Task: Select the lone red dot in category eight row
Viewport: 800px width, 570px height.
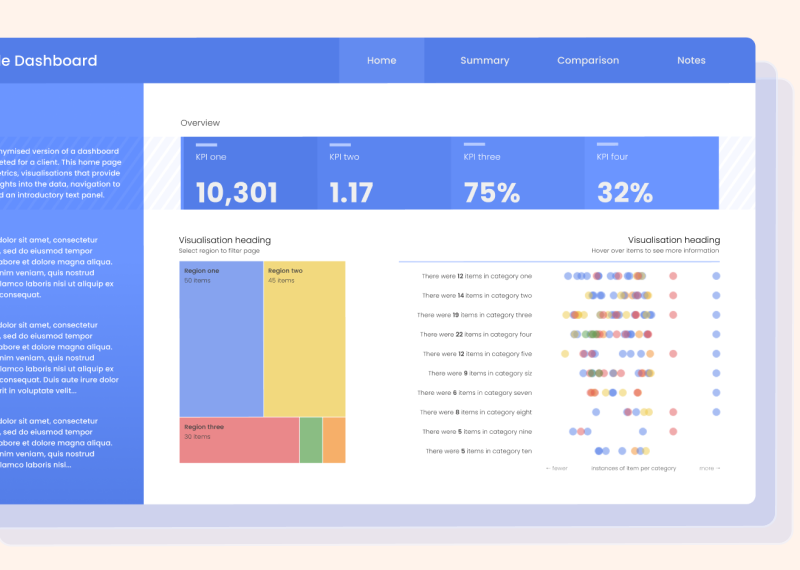Action: 673,412
